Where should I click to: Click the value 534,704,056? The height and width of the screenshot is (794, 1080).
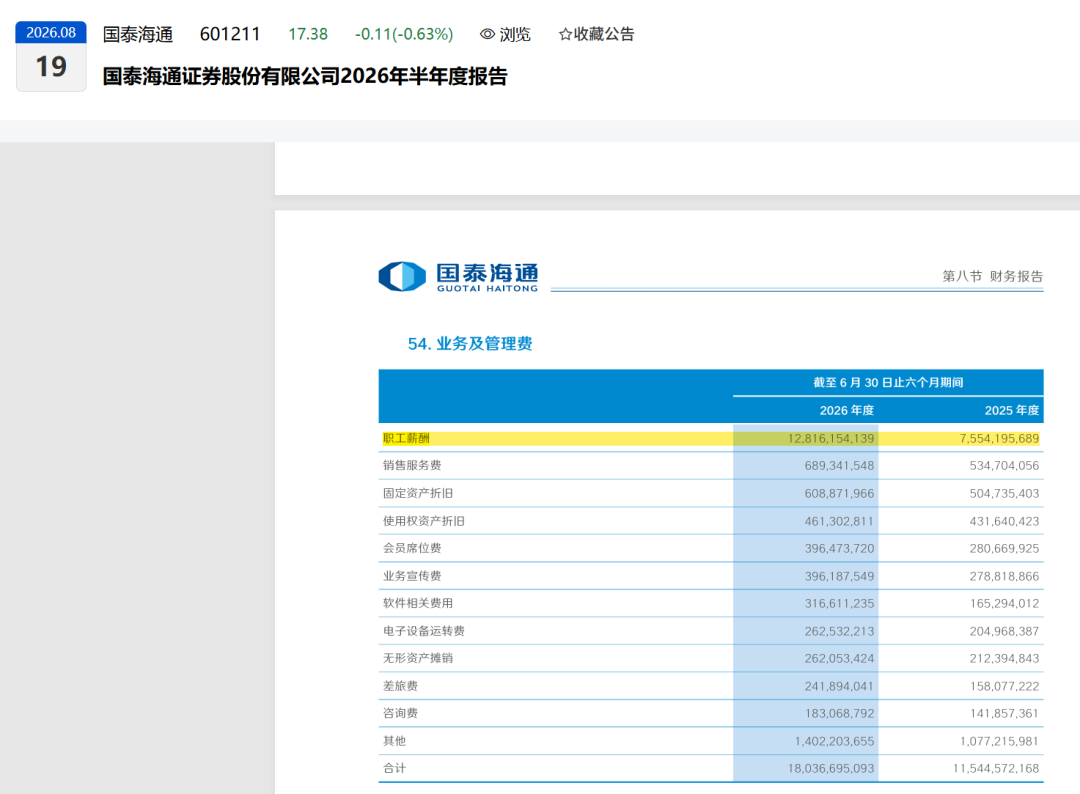pyautogui.click(x=1004, y=466)
